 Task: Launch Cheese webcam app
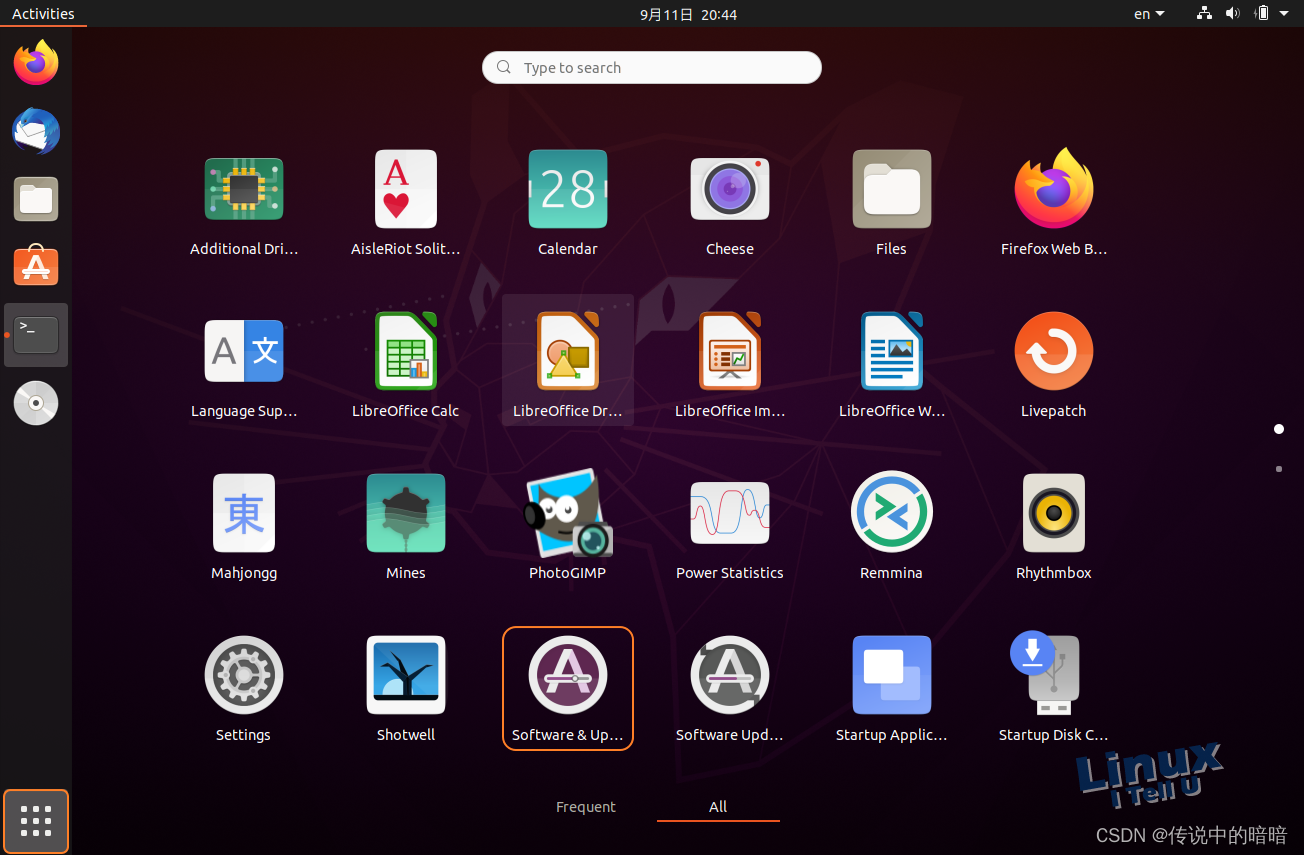(730, 204)
